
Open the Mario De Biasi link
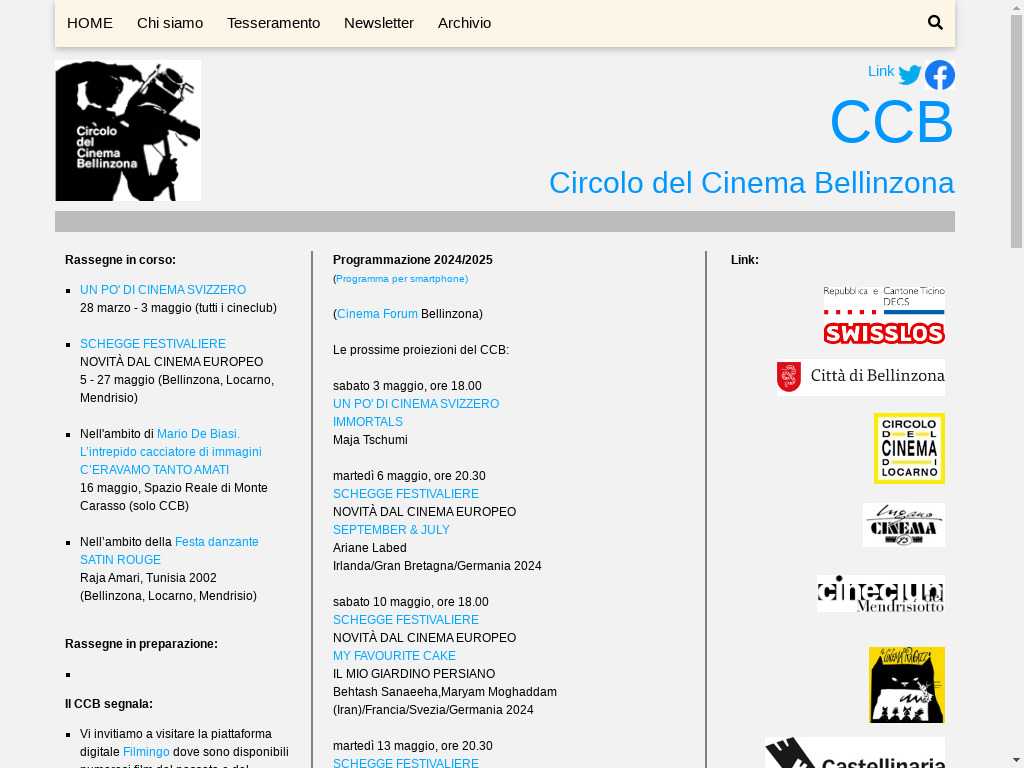point(199,434)
